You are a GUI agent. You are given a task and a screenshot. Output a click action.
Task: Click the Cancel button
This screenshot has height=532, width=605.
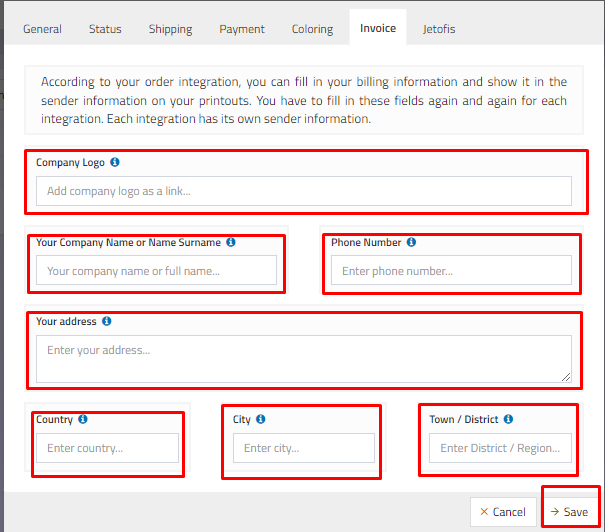pos(503,512)
